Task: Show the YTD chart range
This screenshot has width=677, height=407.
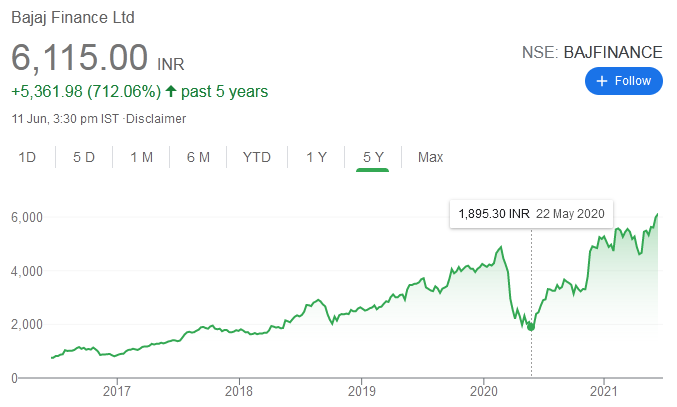Action: pyautogui.click(x=257, y=157)
